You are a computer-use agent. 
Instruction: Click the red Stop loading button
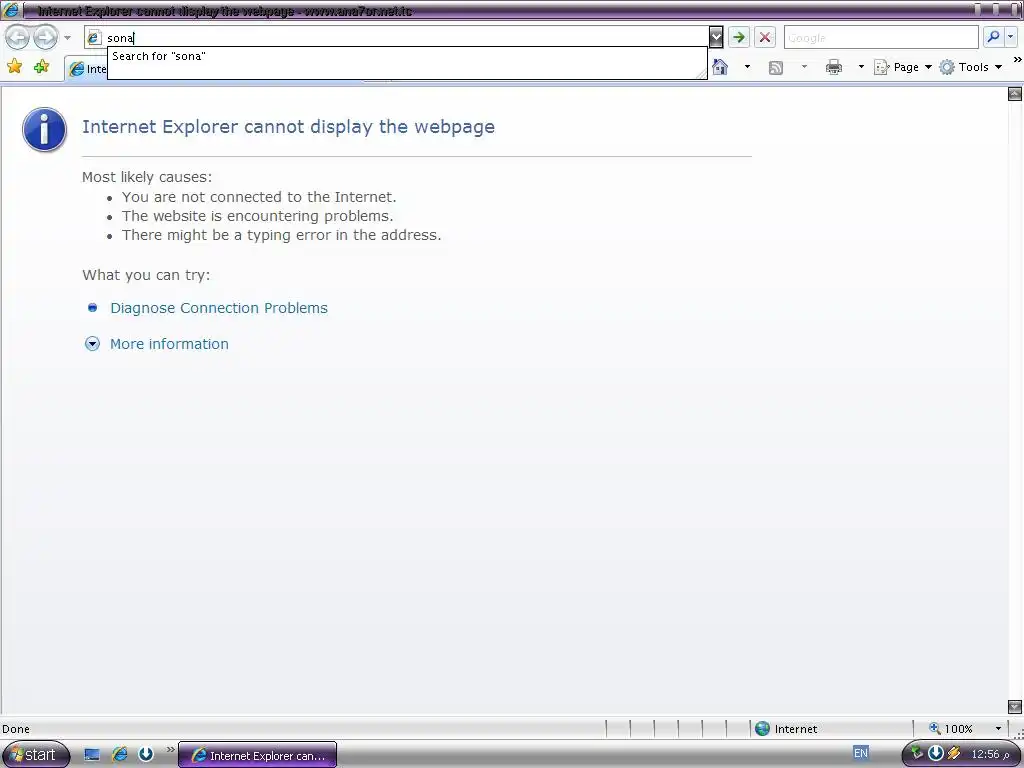[765, 37]
